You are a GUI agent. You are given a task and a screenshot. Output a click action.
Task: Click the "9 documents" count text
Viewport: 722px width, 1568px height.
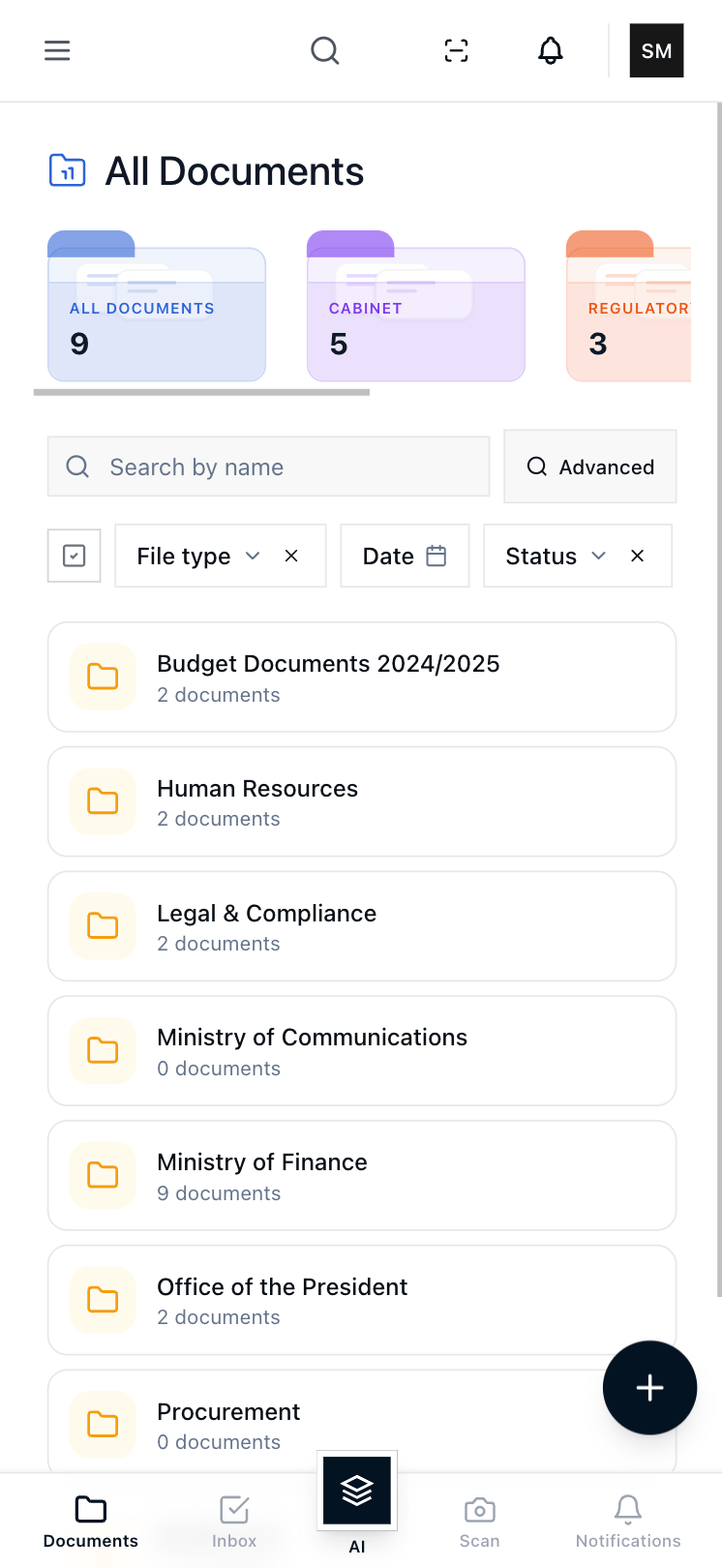(x=219, y=1193)
